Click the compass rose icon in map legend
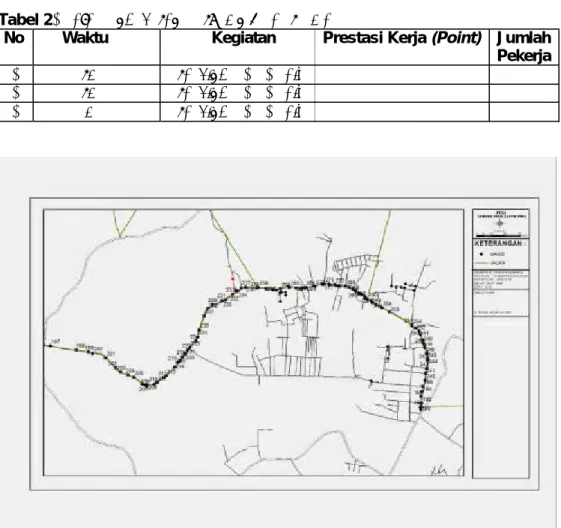This screenshot has height=528, width=561. (500, 224)
